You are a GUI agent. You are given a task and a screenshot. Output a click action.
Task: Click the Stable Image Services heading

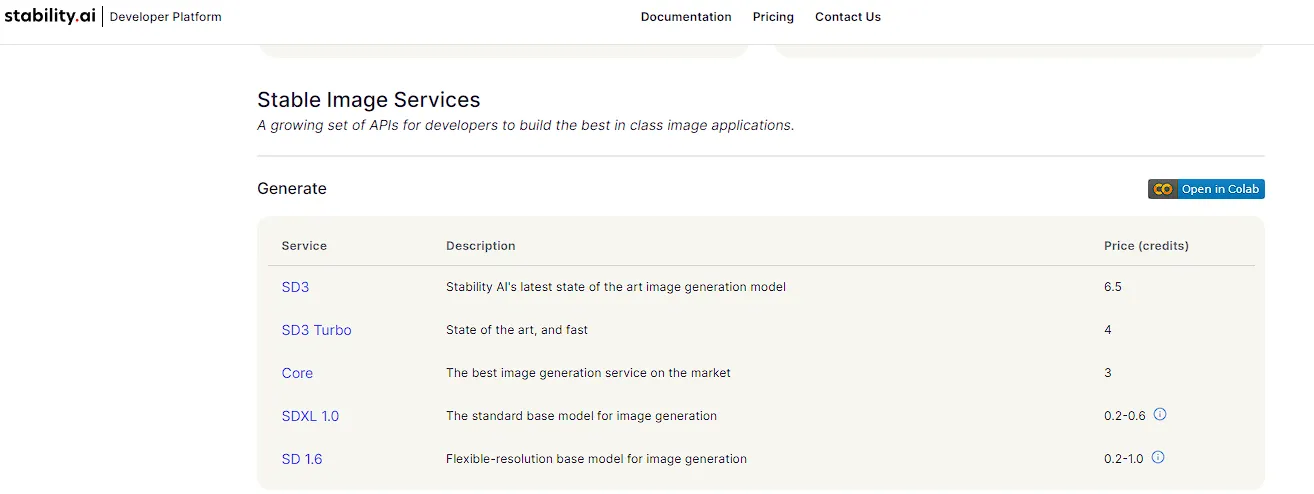click(x=369, y=100)
